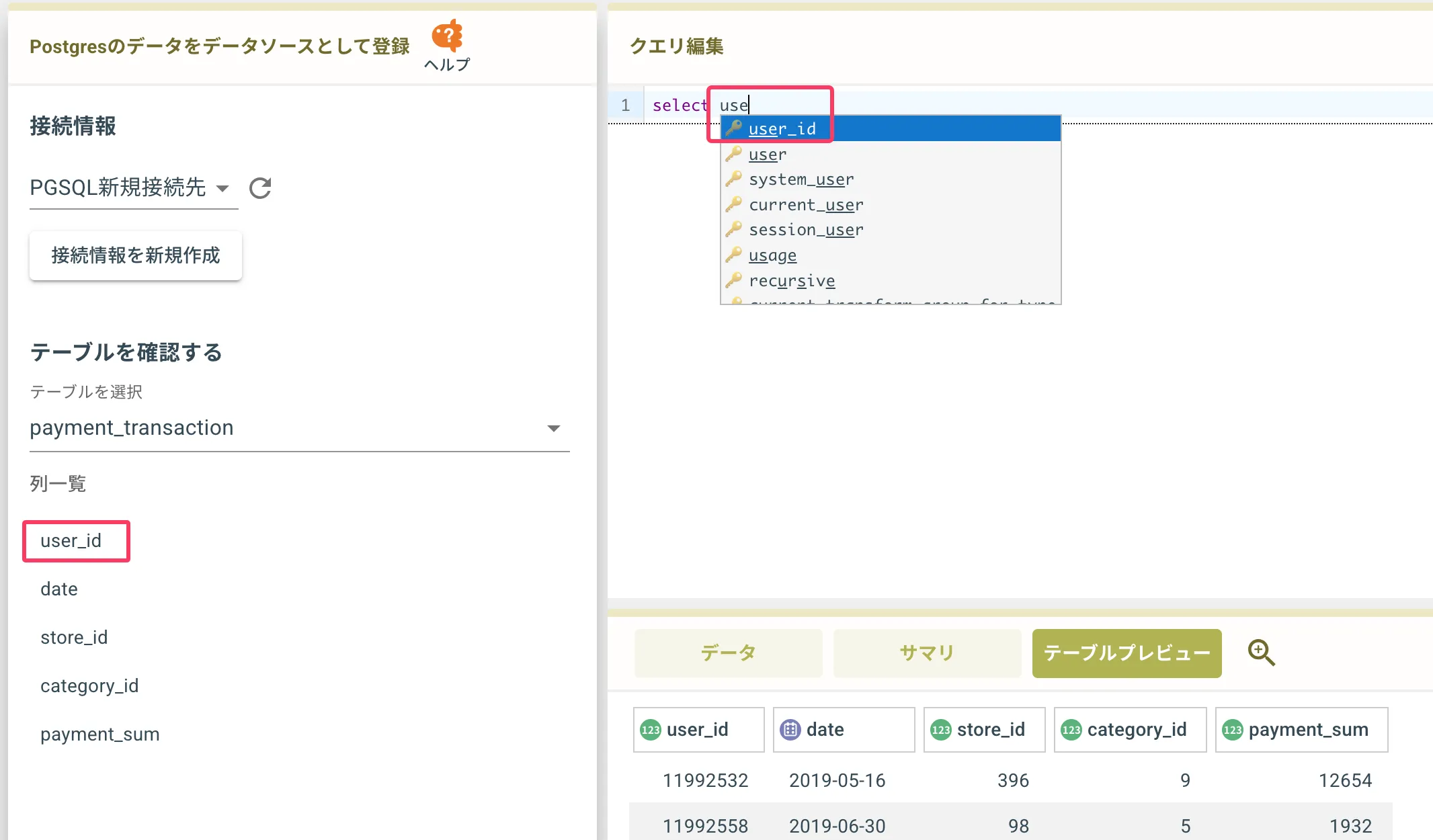Viewport: 1433px width, 840px height.
Task: Click numeric type icon on category_id header
Action: (x=1071, y=730)
